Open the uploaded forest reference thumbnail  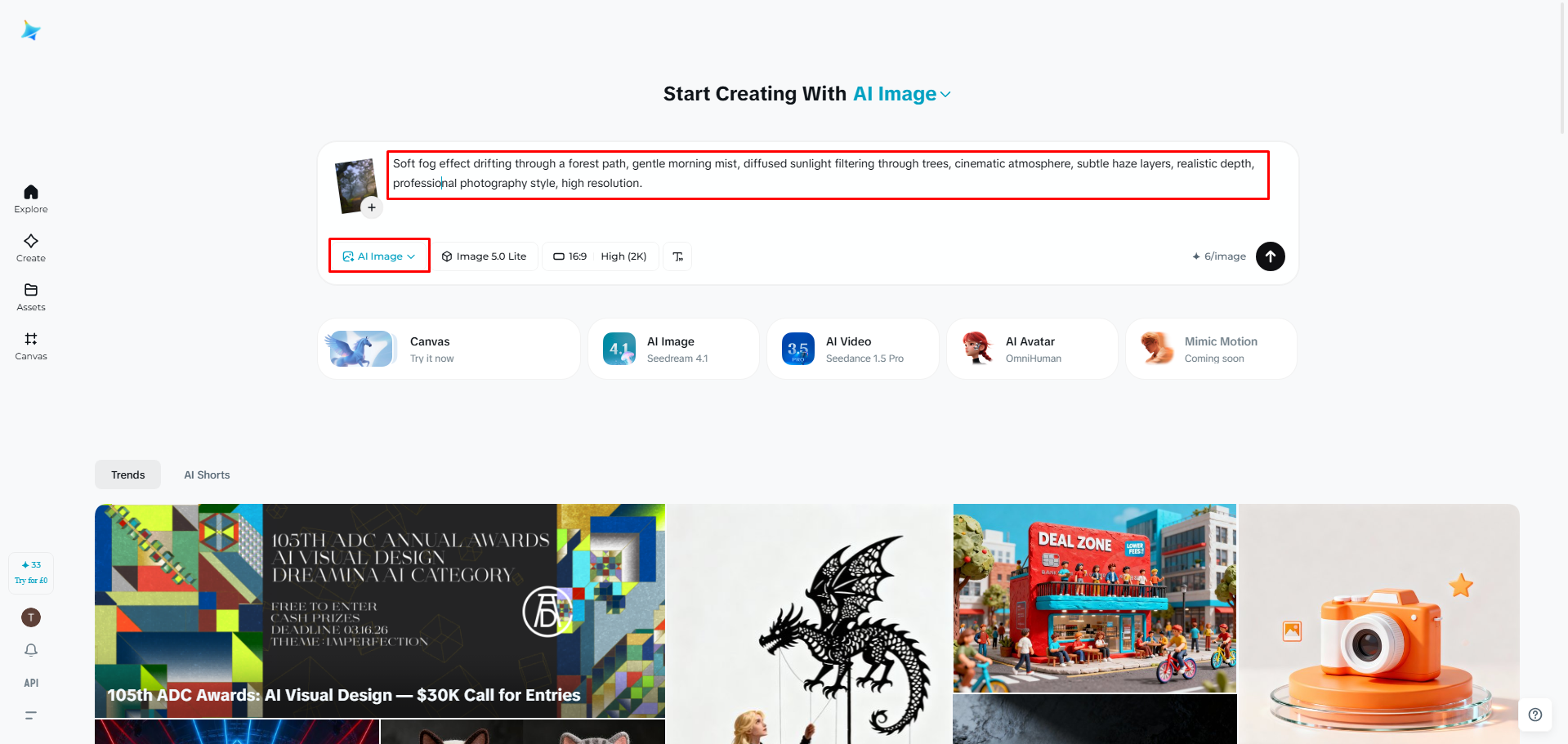click(355, 185)
